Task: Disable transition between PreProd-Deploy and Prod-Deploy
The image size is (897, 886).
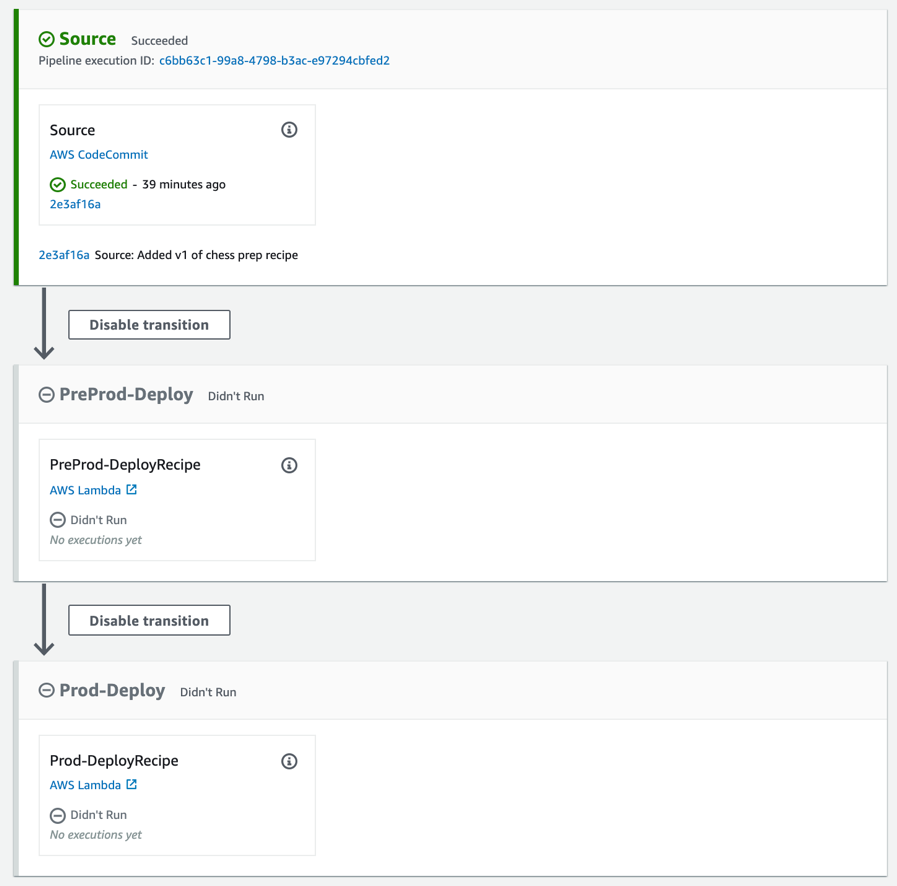Action: (x=149, y=621)
